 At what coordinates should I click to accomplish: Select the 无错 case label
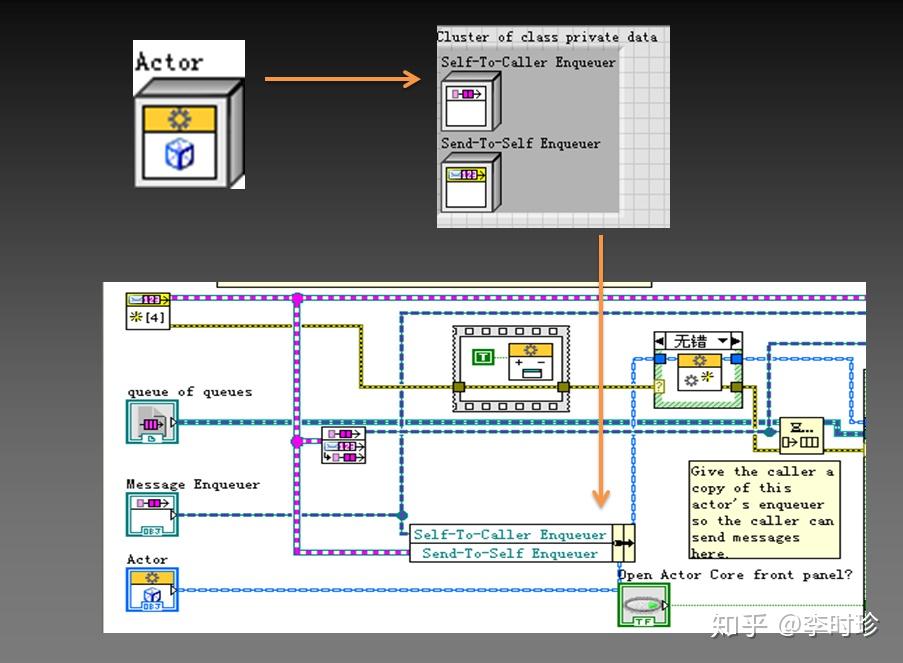pos(691,338)
